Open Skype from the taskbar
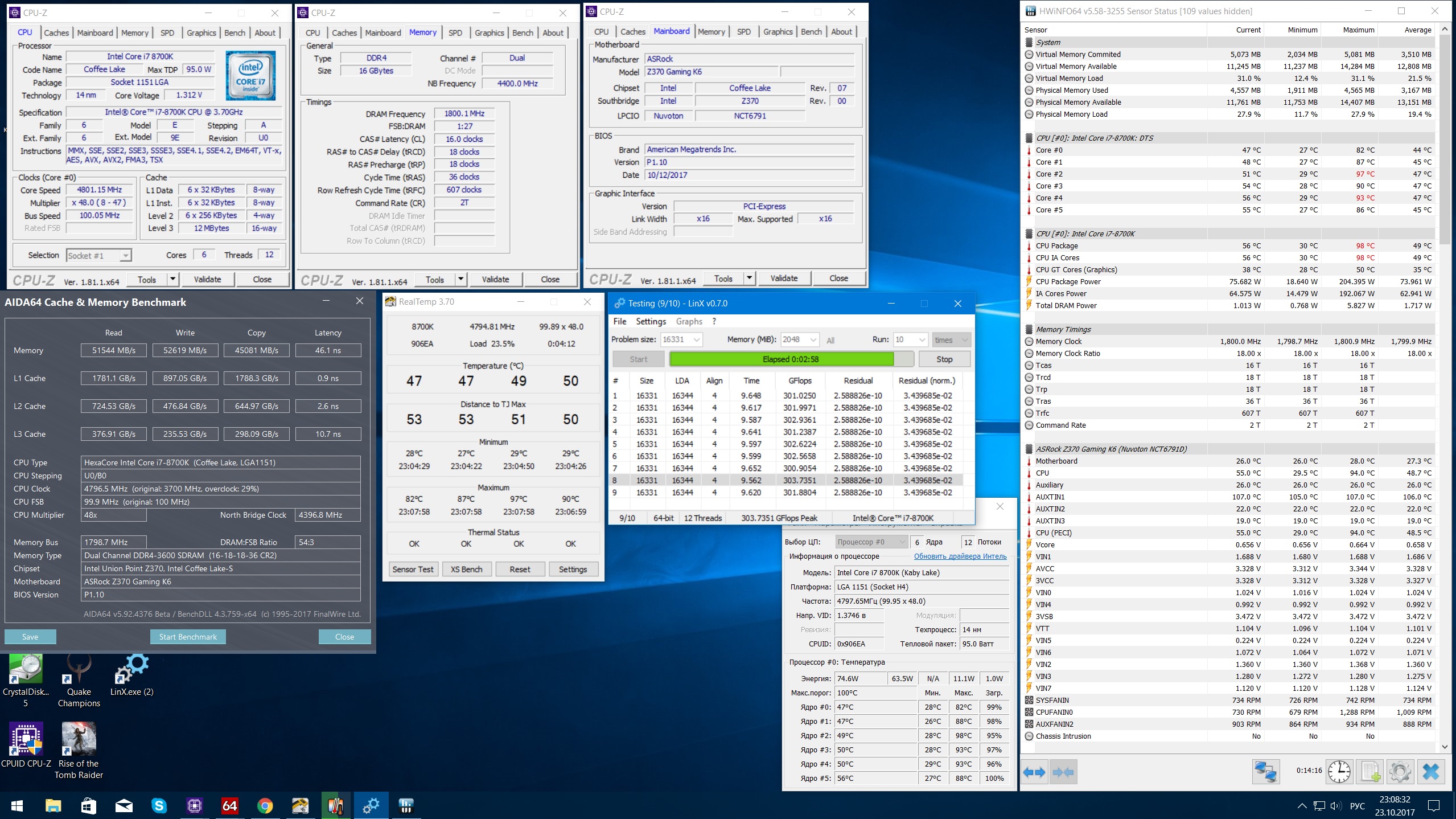The image size is (1456, 819). pos(159,805)
